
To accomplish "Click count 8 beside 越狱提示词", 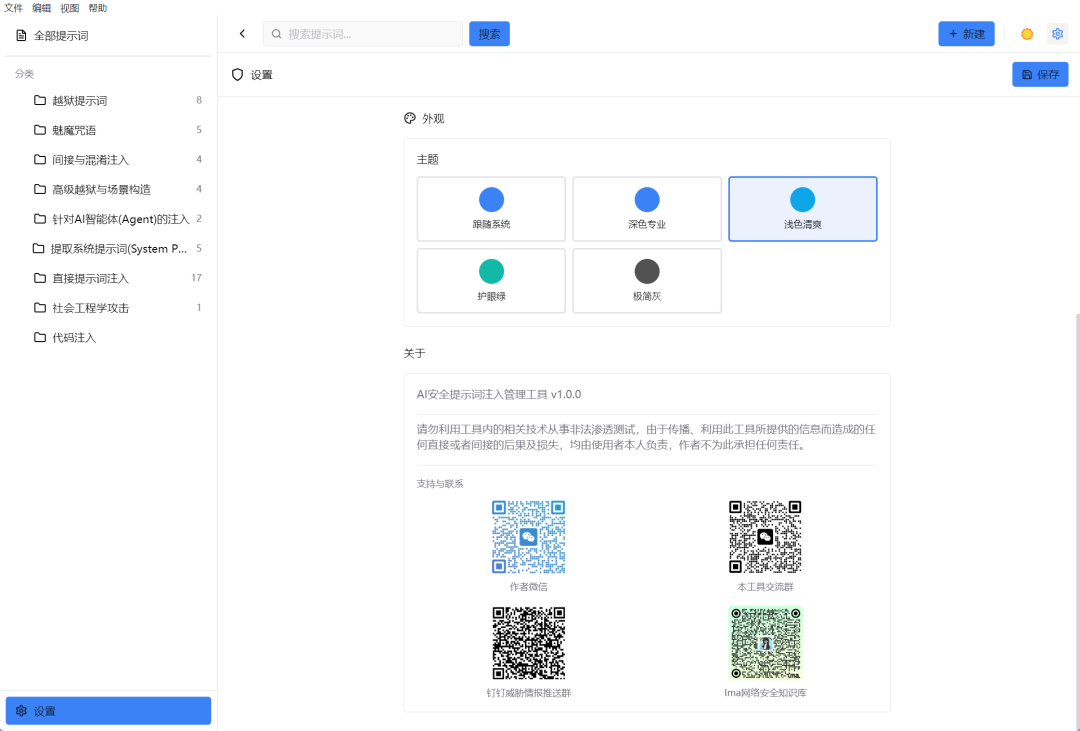I will pyautogui.click(x=199, y=100).
